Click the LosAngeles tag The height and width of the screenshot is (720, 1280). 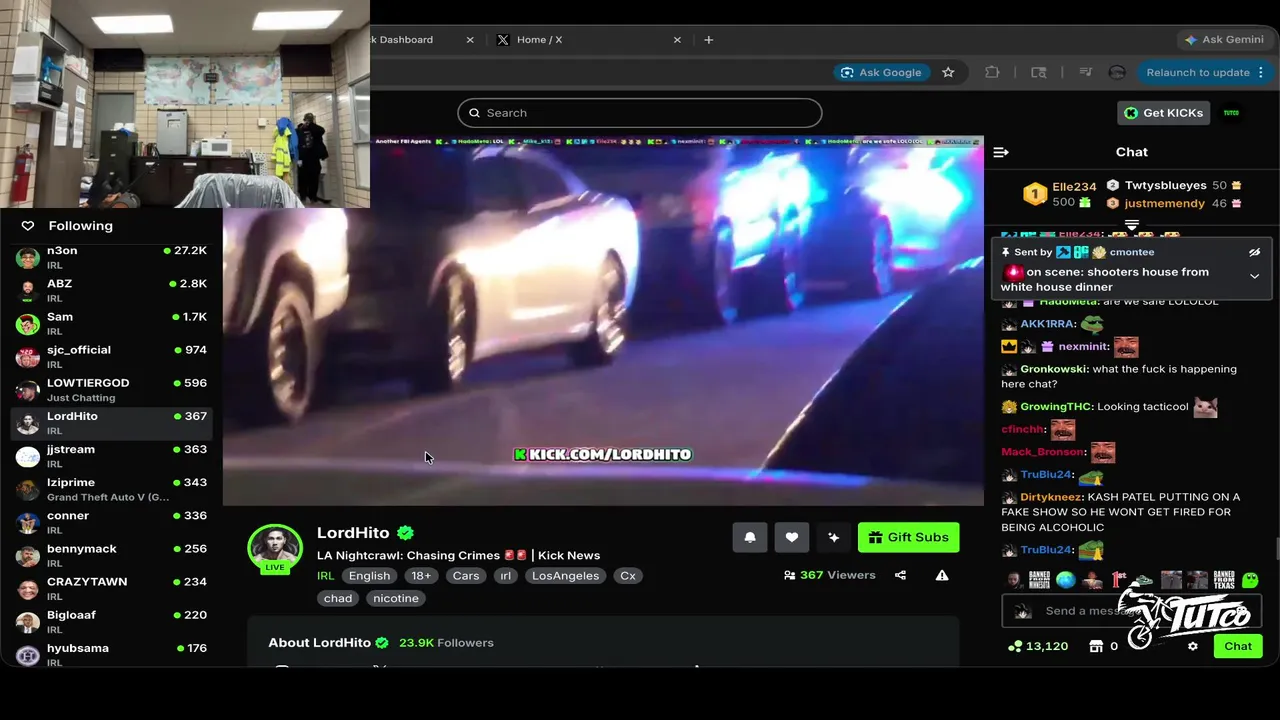tap(565, 576)
